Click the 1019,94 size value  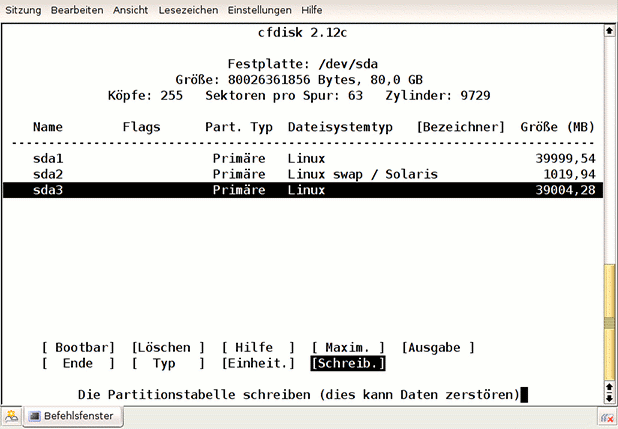coord(569,174)
